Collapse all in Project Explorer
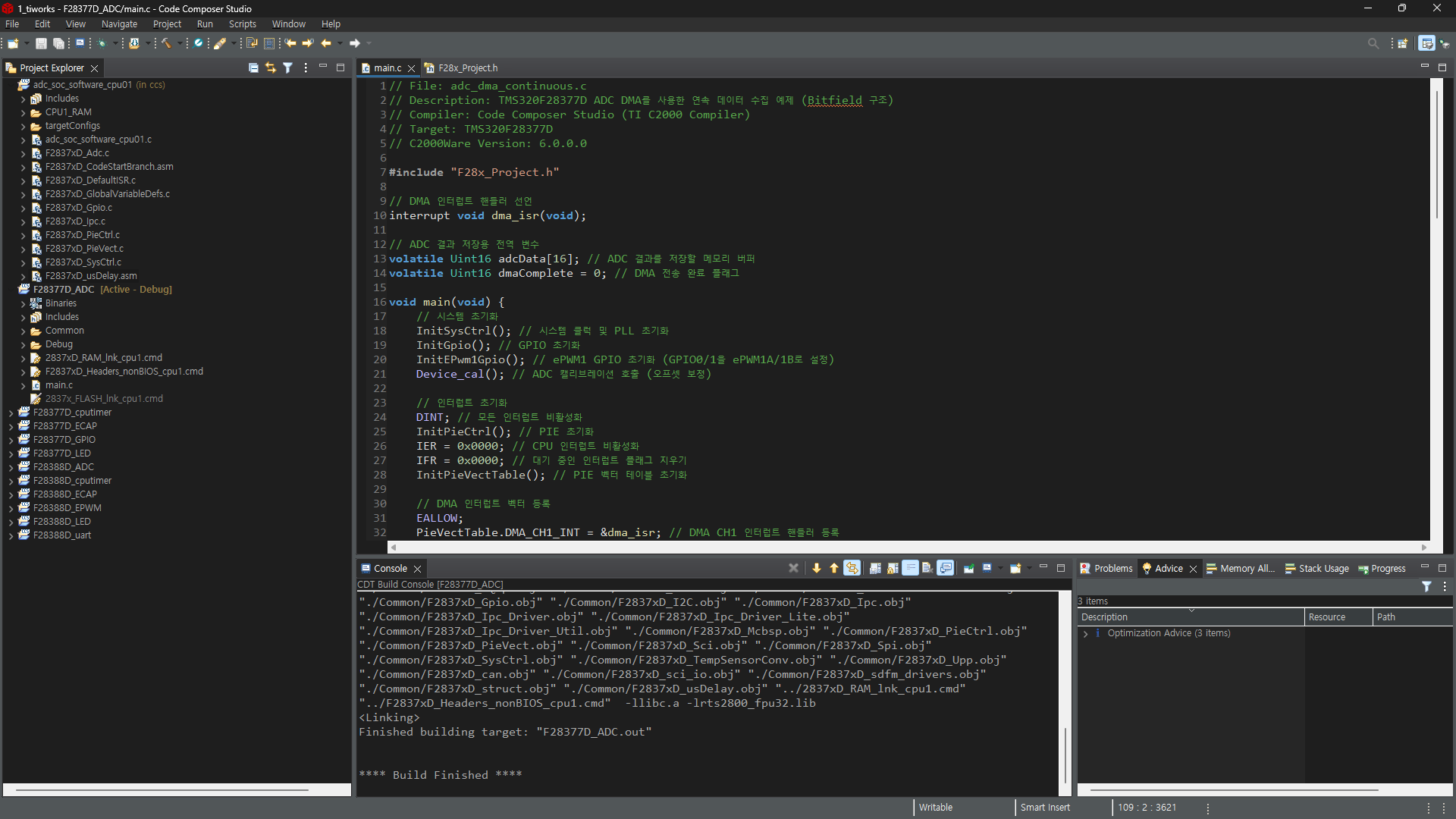Image resolution: width=1456 pixels, height=819 pixels. (x=253, y=67)
